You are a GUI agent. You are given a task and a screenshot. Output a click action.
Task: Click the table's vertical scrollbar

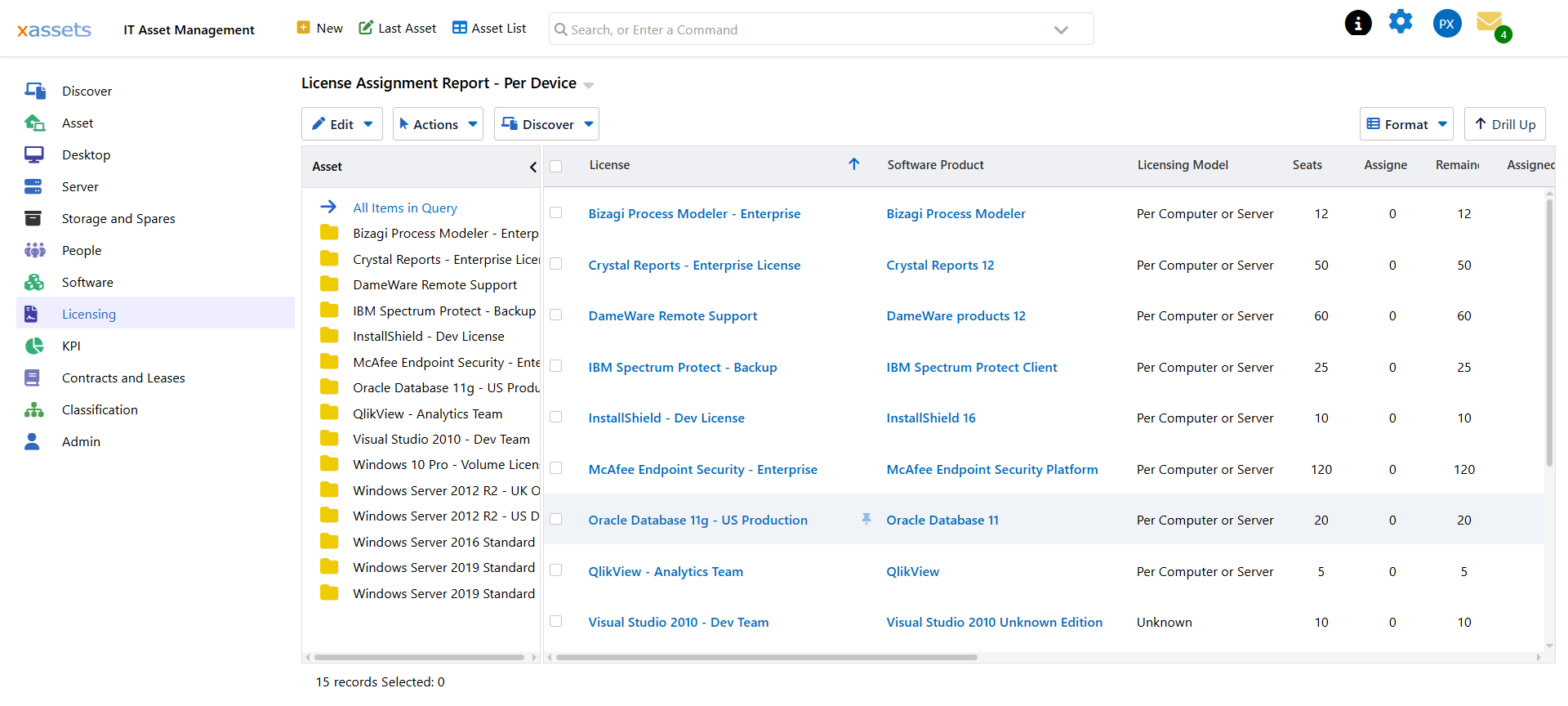tap(1549, 333)
